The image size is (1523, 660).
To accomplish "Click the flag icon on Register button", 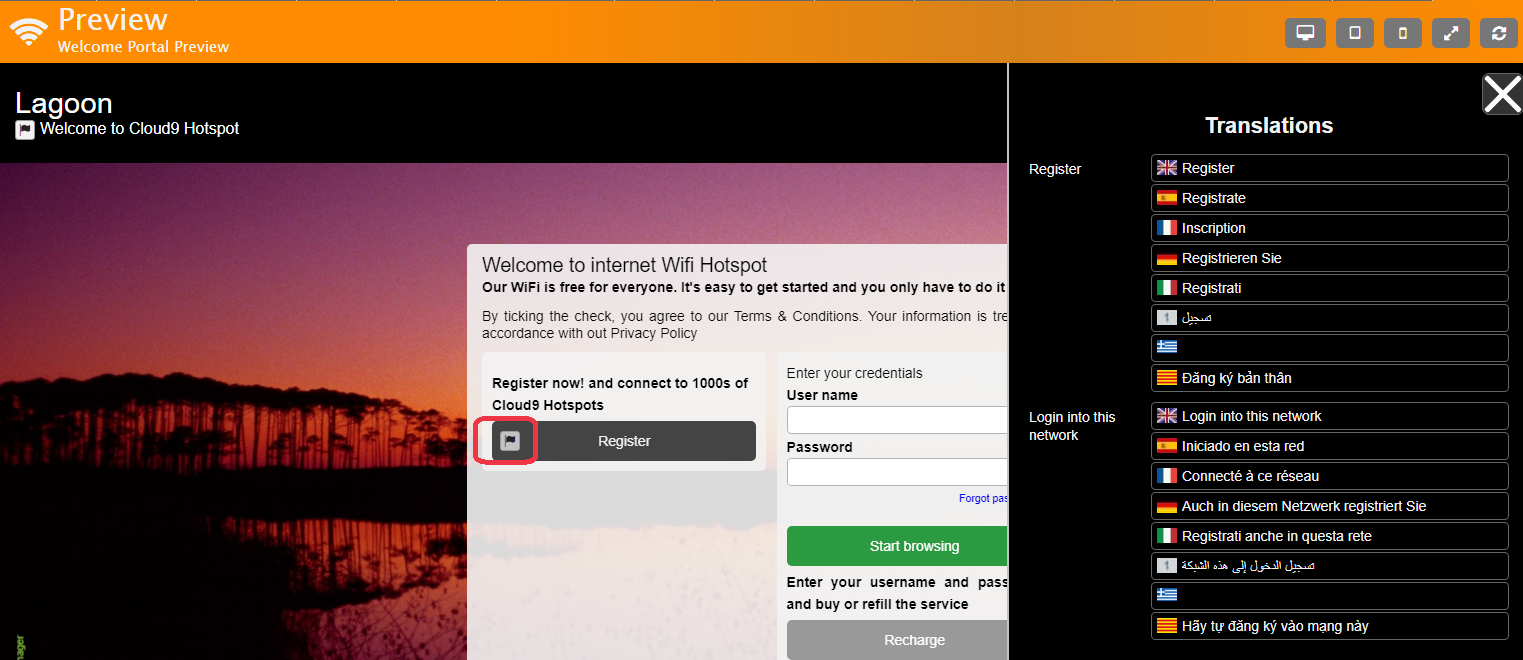I will 510,441.
